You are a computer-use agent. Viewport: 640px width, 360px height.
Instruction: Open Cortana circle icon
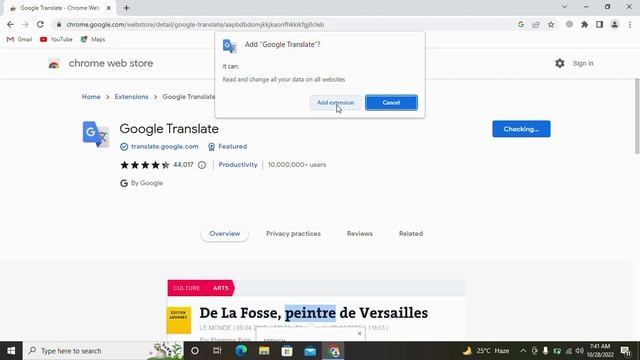point(195,351)
